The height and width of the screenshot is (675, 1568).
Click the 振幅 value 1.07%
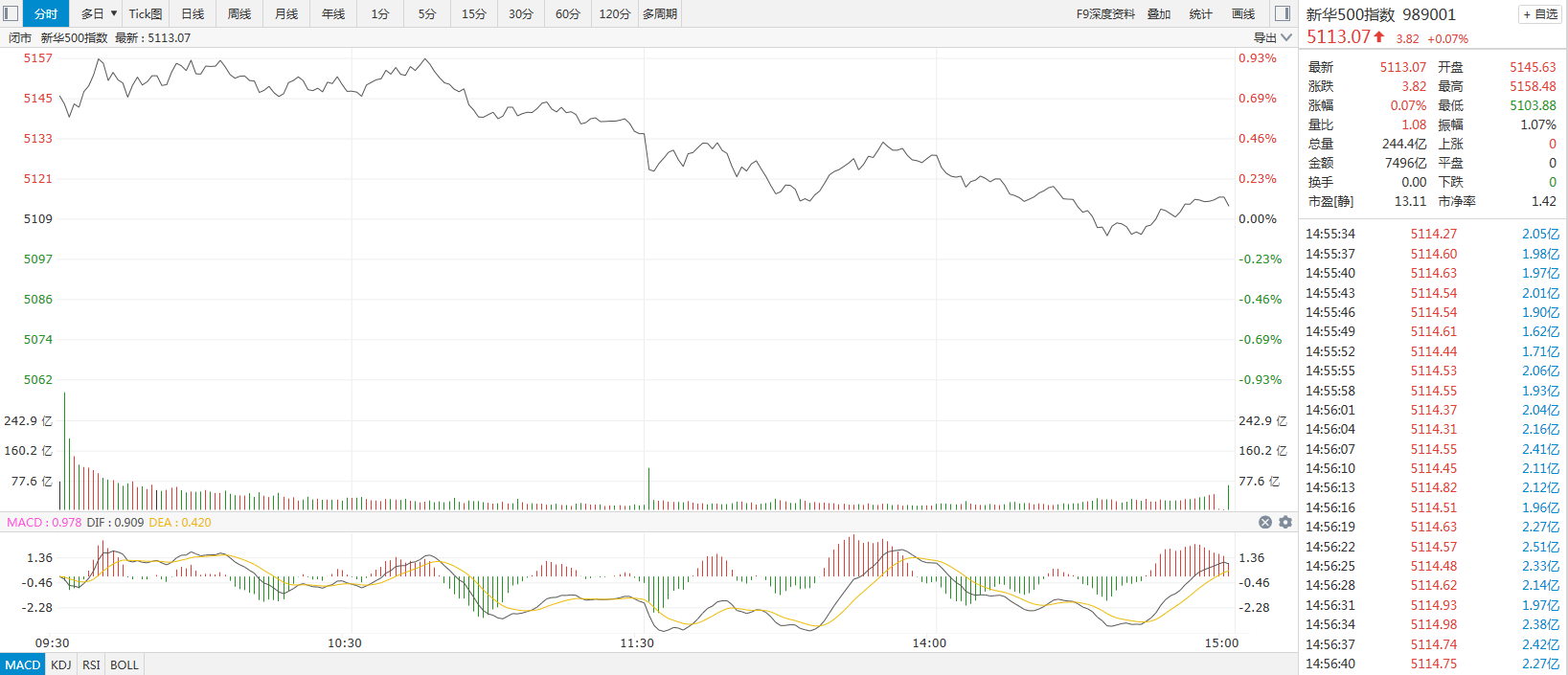coord(1538,124)
